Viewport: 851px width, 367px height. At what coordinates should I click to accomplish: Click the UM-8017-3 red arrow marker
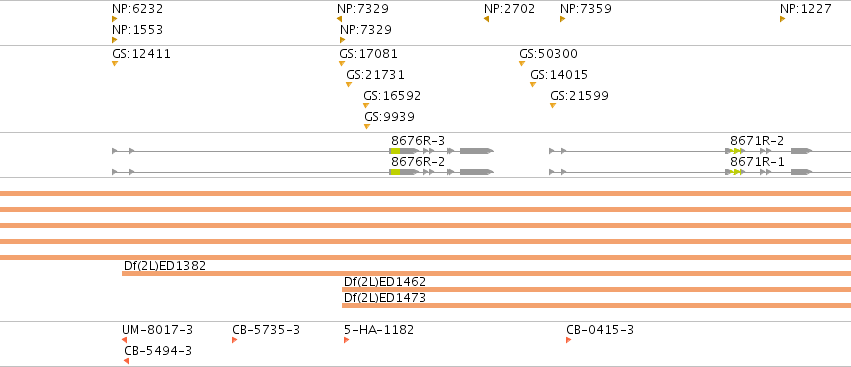(x=124, y=340)
